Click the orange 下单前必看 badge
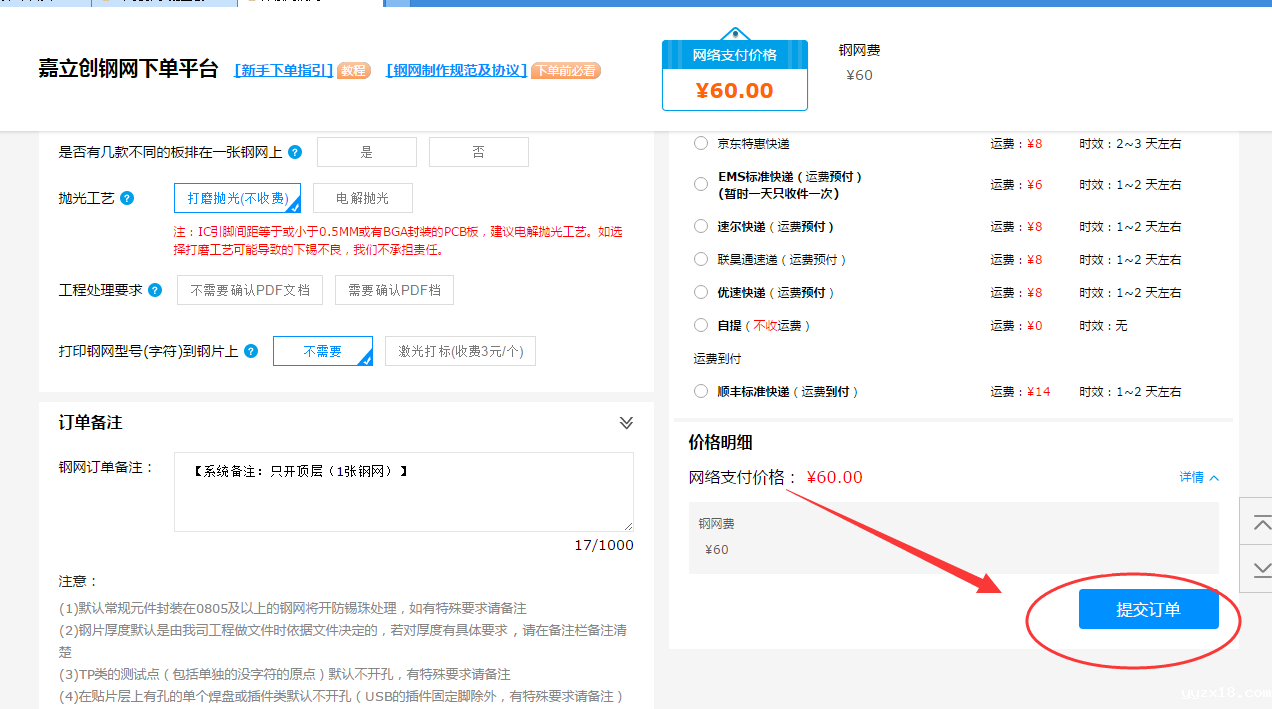 pos(565,71)
